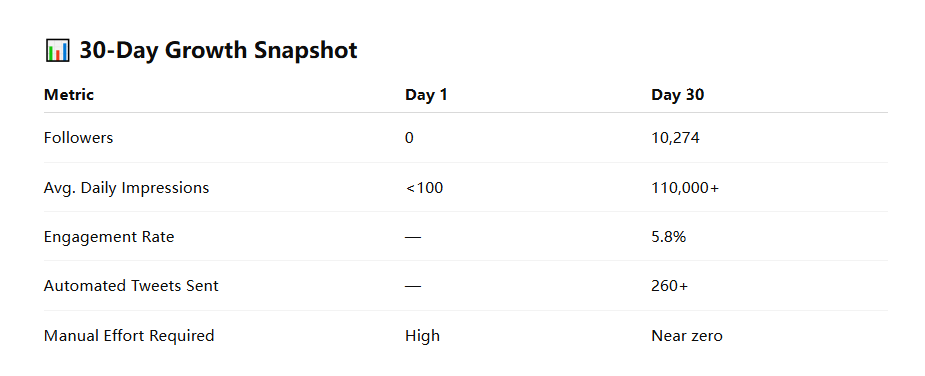This screenshot has height=376, width=925.
Task: Click the <100 impressions value
Action: 424,188
